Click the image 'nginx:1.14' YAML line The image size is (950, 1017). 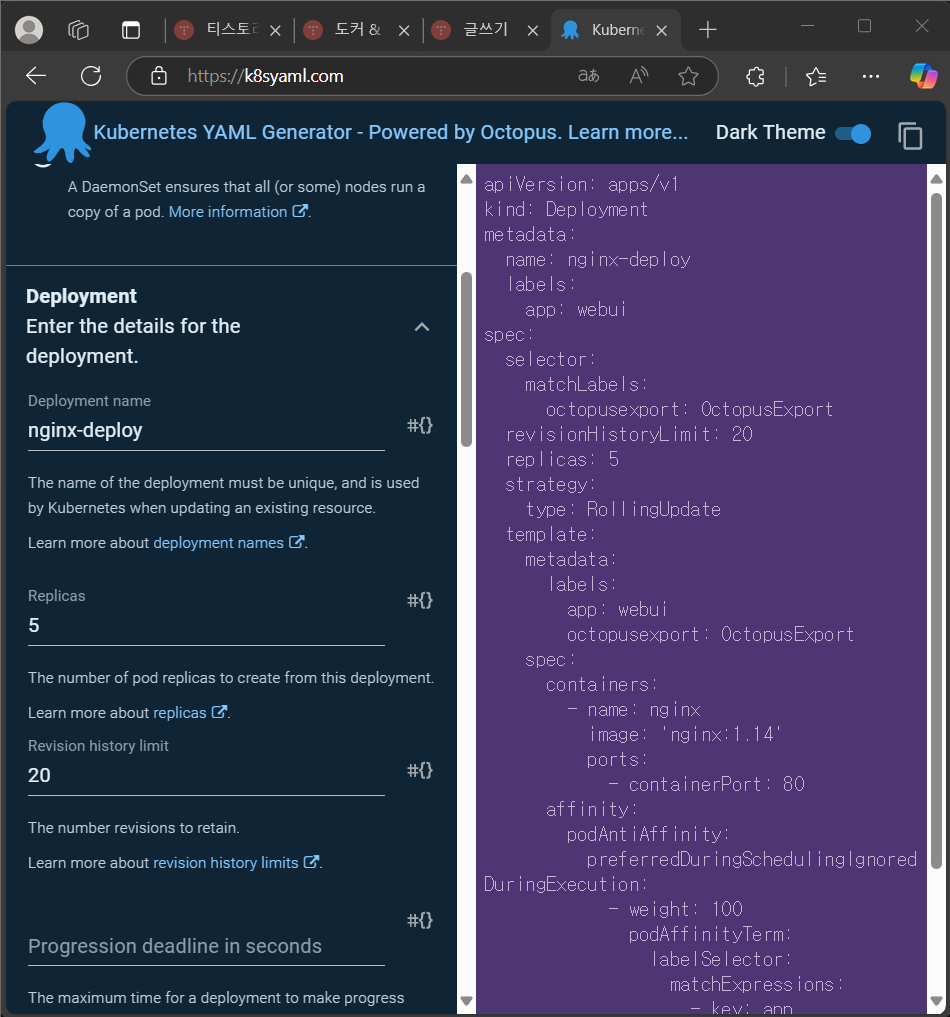coord(685,734)
